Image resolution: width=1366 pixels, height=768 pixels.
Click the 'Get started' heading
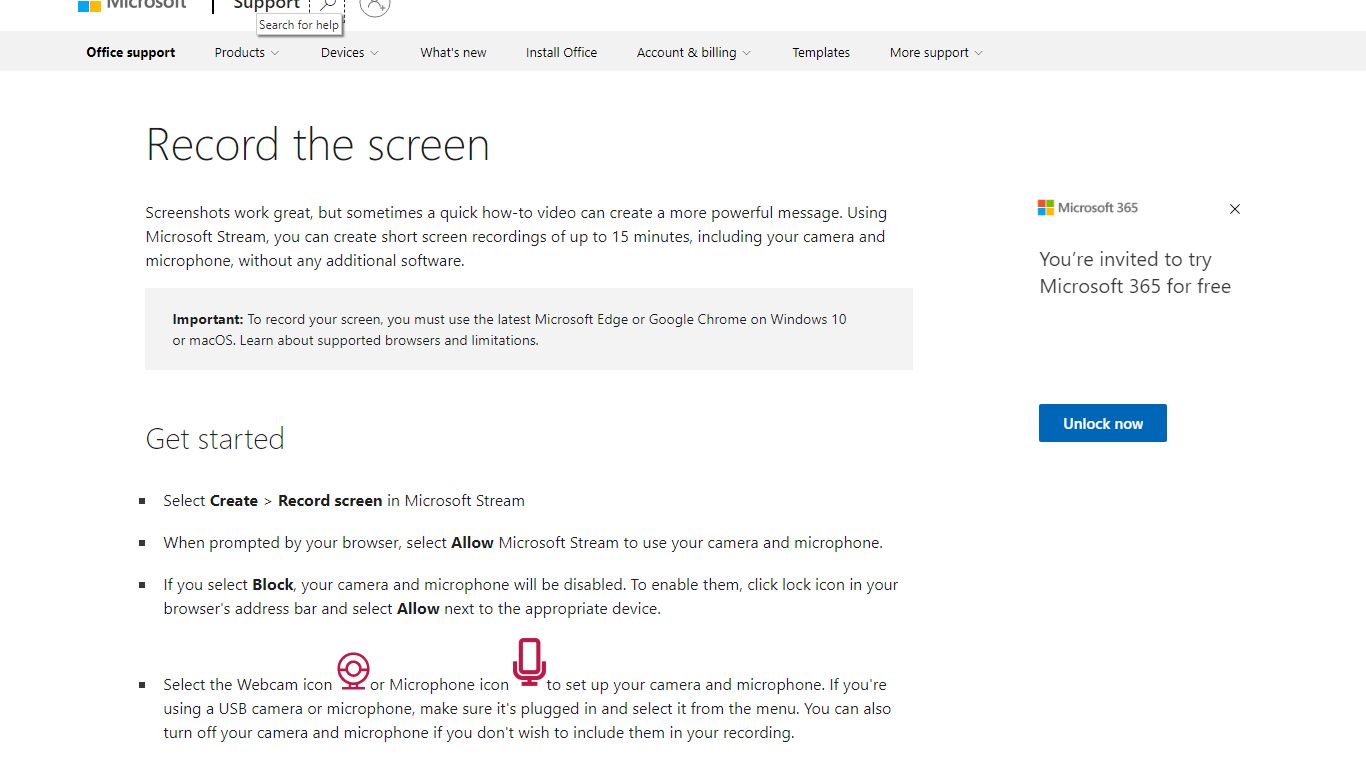tap(215, 439)
